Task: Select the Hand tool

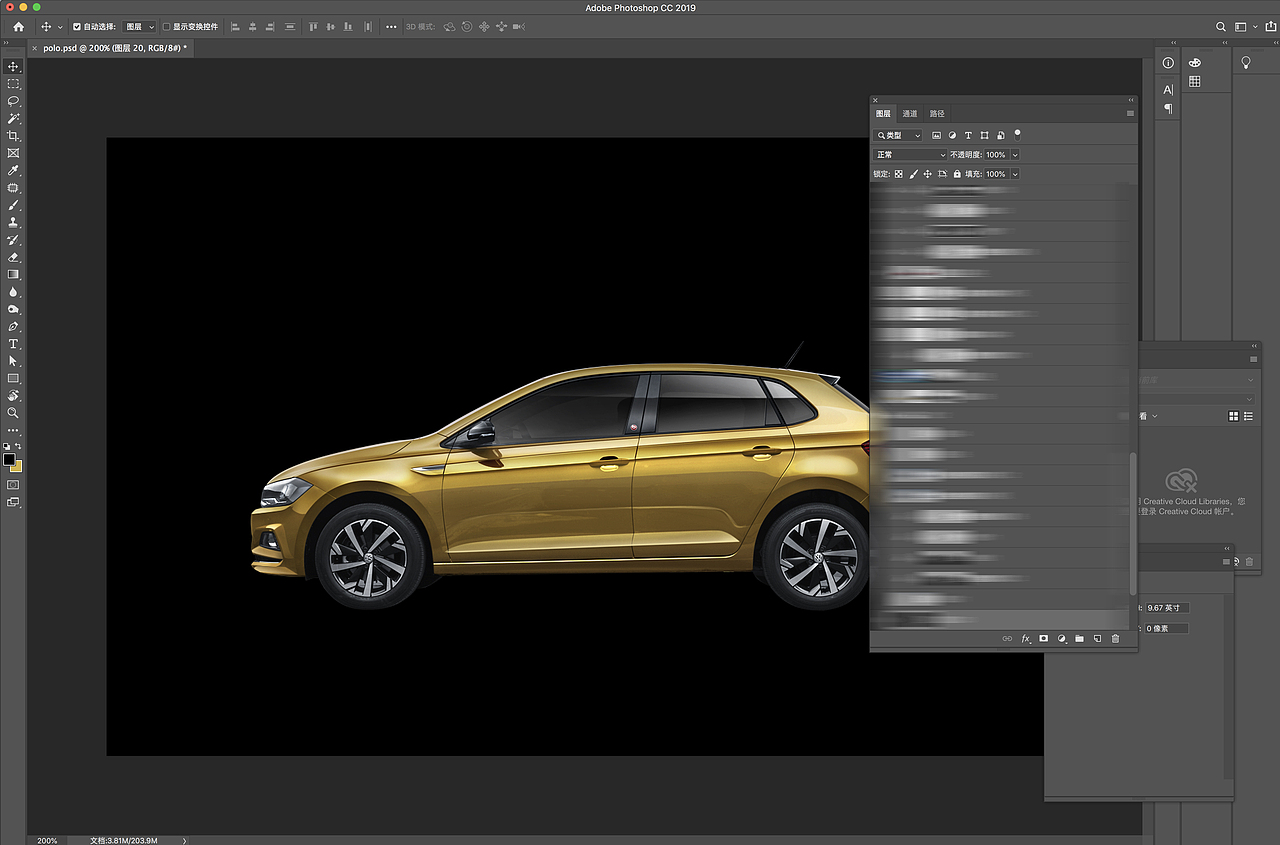Action: click(13, 396)
